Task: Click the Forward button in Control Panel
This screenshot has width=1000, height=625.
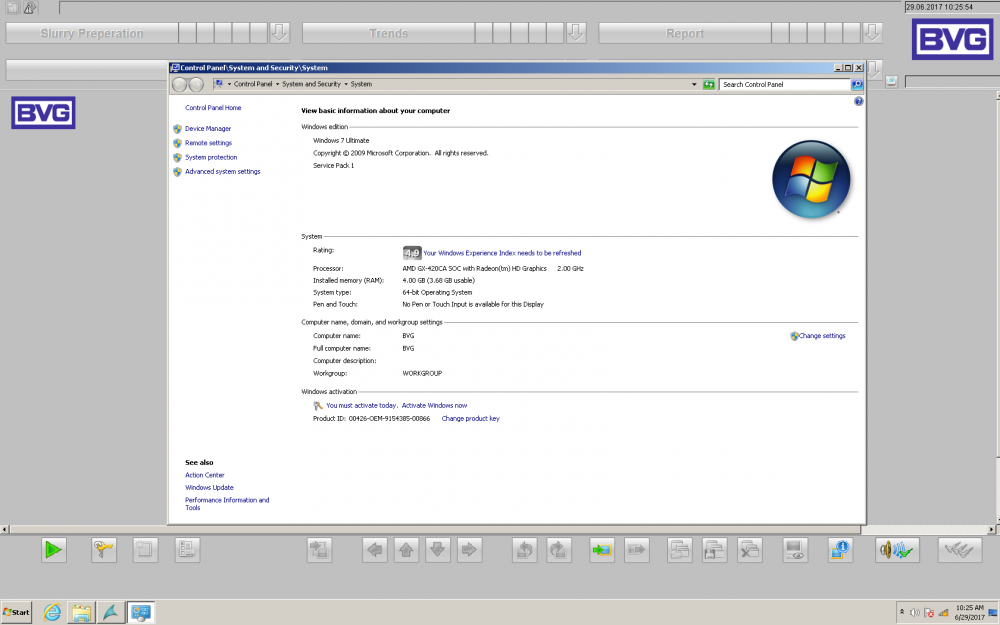Action: (196, 84)
